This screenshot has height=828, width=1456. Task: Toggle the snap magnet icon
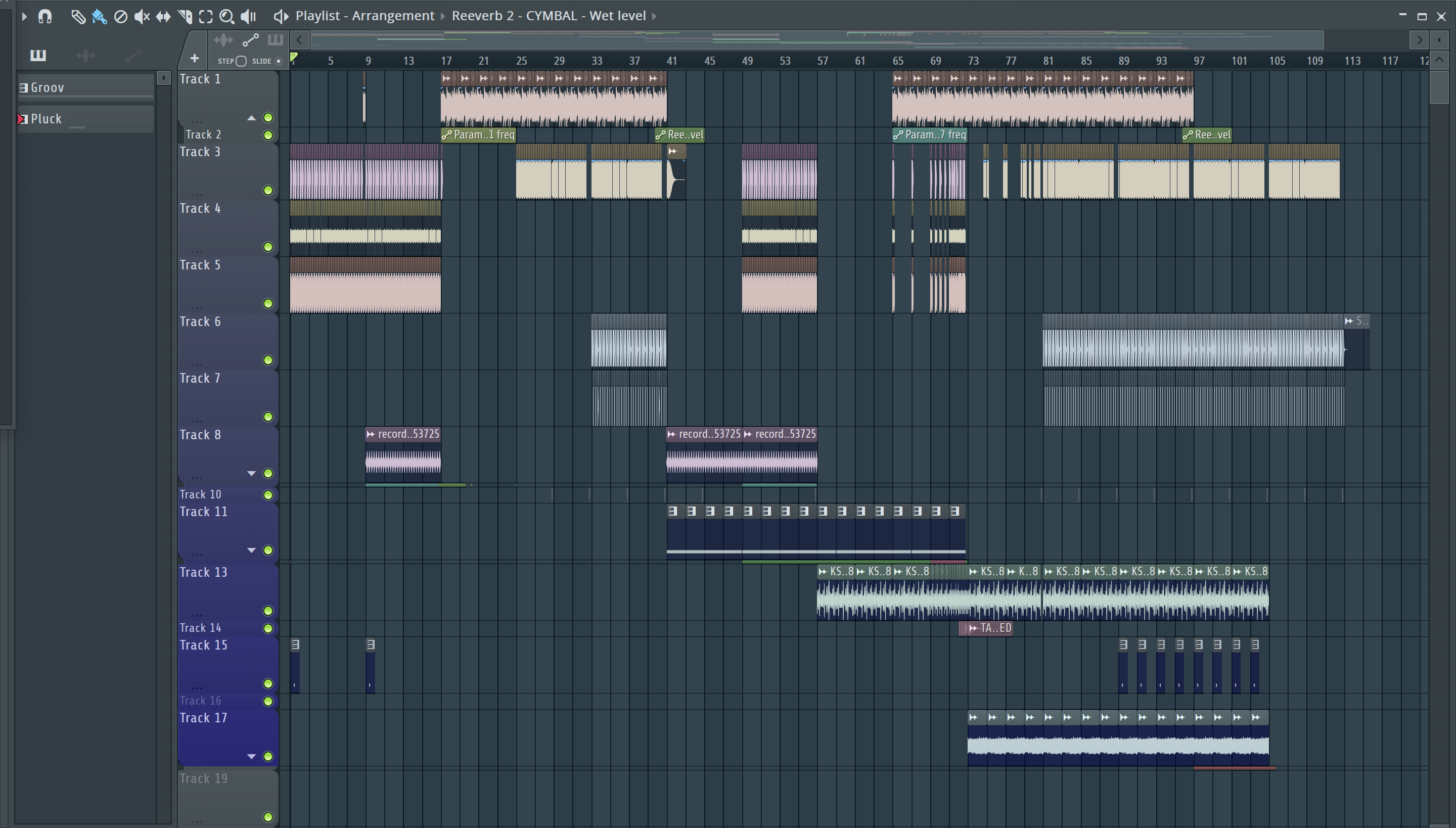tap(45, 17)
